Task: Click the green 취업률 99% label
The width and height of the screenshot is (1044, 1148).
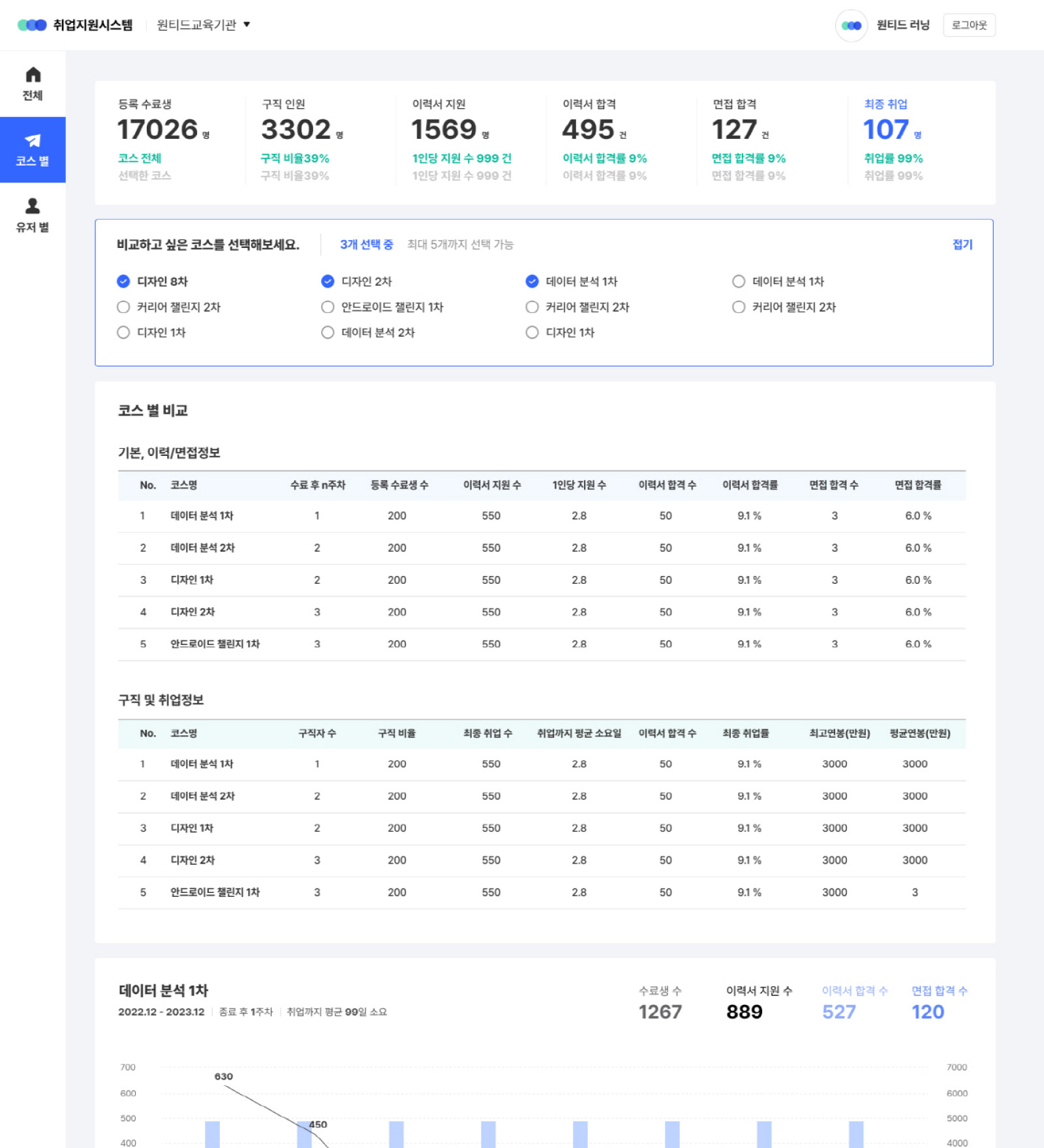Action: click(893, 158)
